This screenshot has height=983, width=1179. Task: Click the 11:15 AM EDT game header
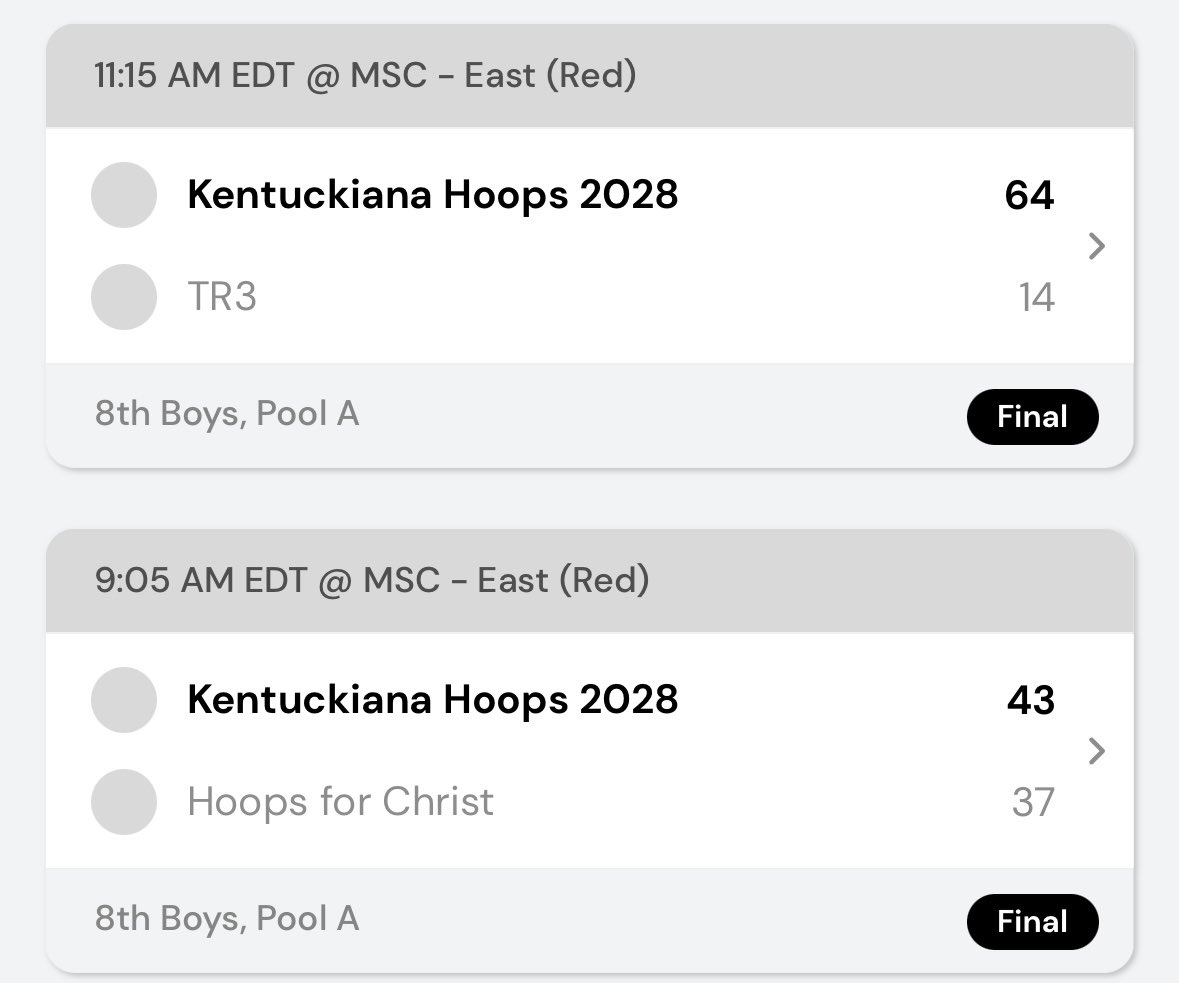365,76
